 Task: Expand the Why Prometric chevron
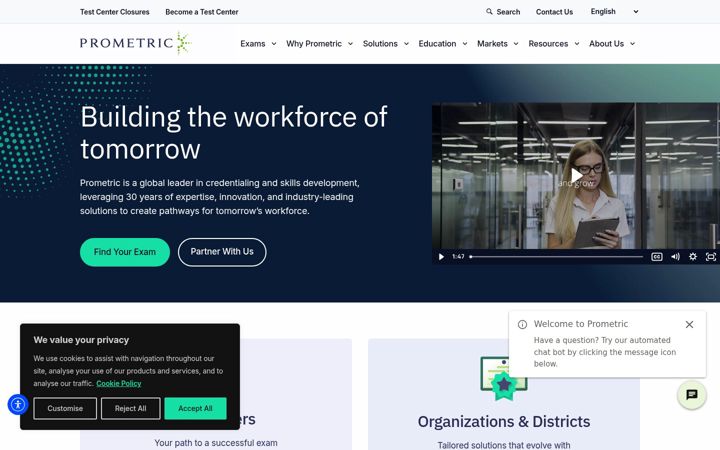point(350,44)
